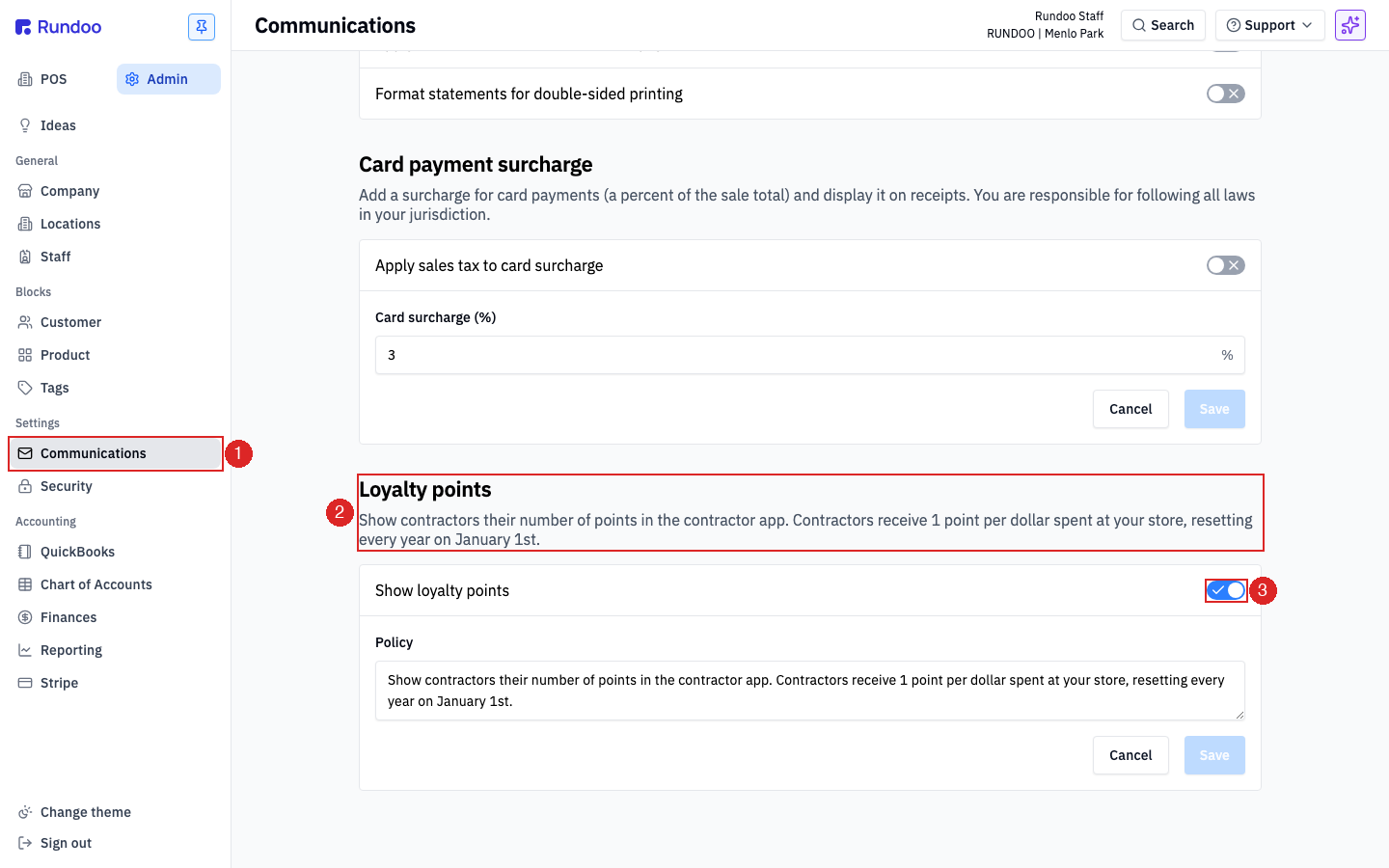1389x868 pixels.
Task: Click the Search button
Action: click(1162, 25)
